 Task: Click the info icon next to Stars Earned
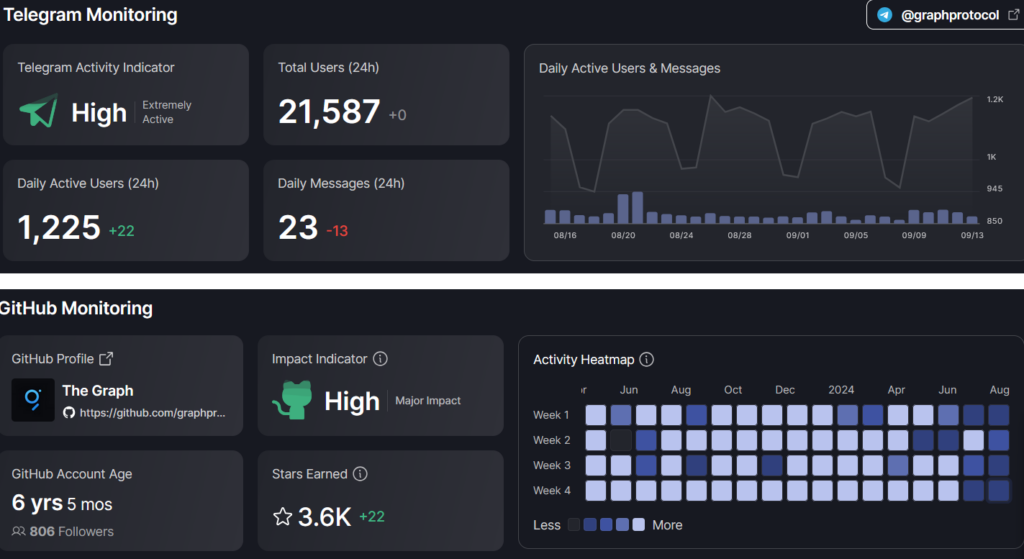coord(360,474)
